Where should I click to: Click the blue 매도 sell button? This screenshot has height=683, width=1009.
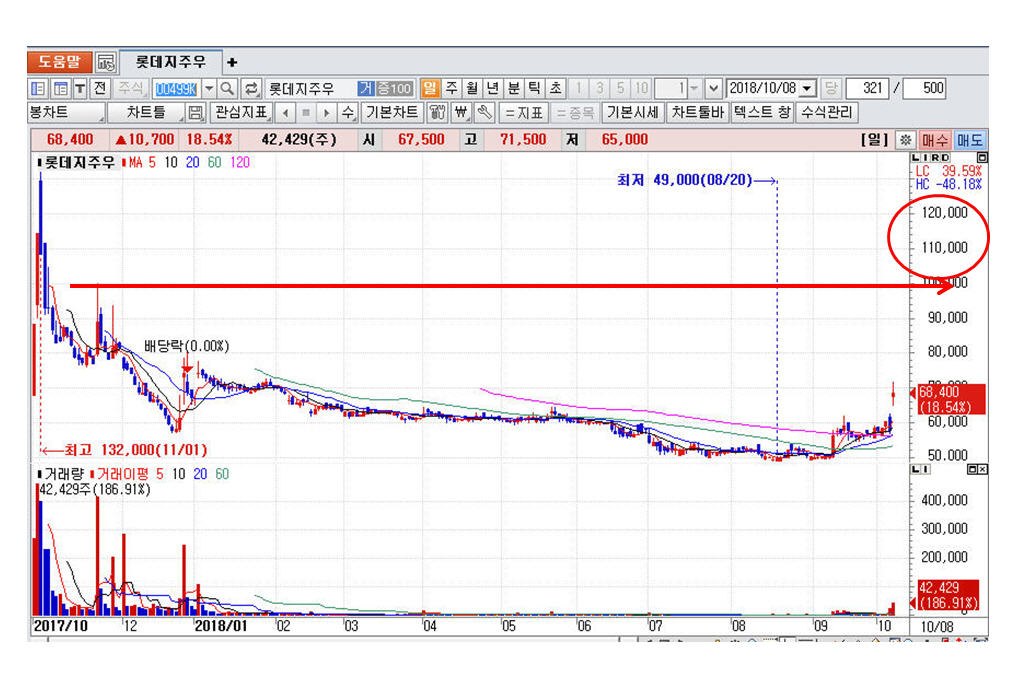point(970,140)
